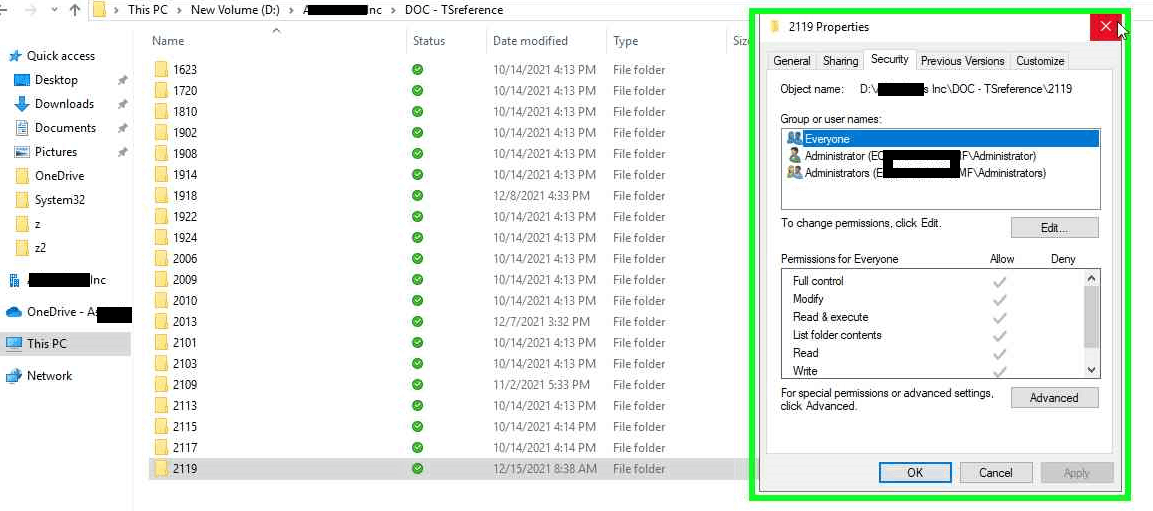Go forward with the forward arrow
The width and height of the screenshot is (1153, 511).
31,10
